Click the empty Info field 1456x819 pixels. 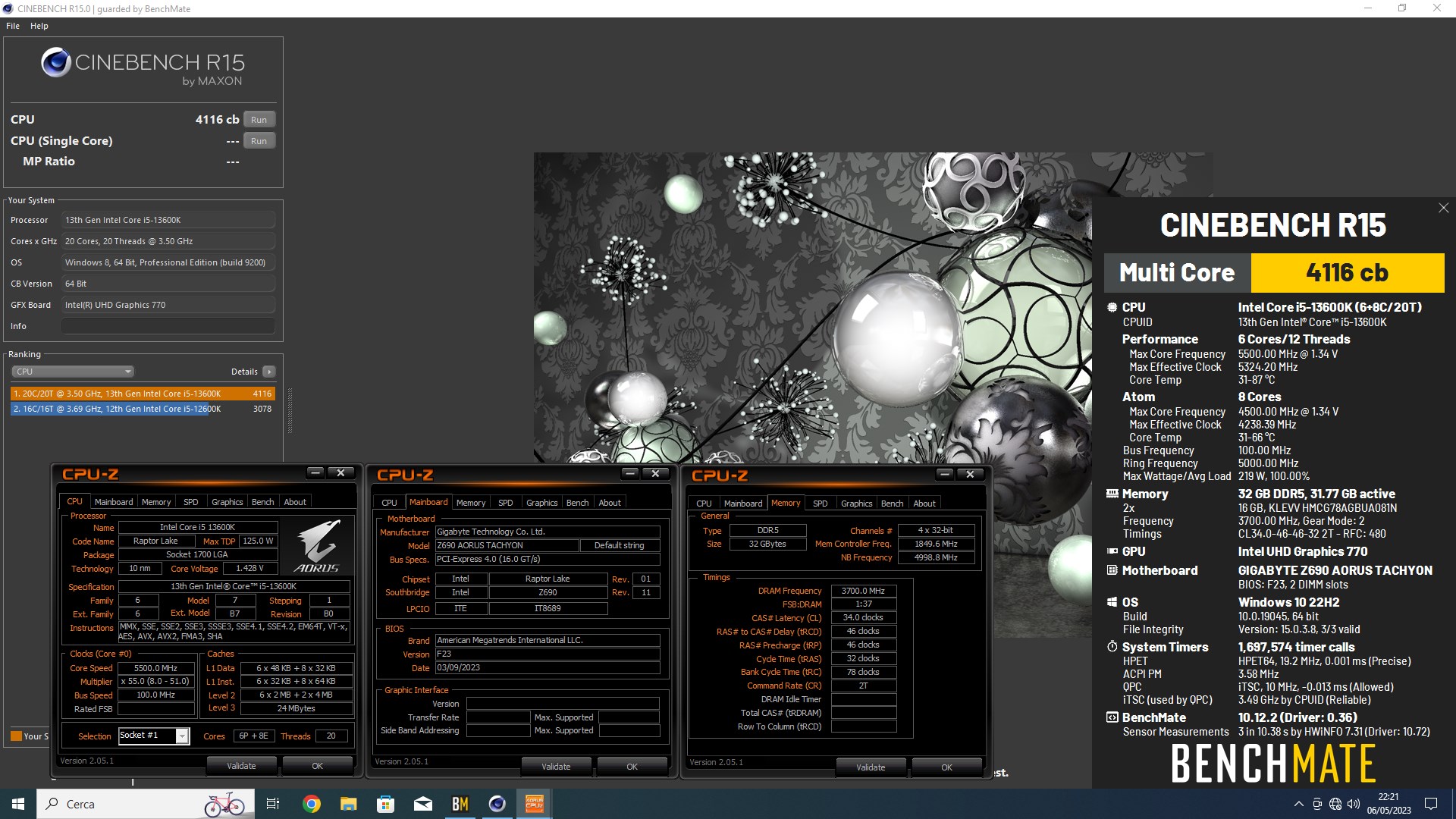(168, 326)
